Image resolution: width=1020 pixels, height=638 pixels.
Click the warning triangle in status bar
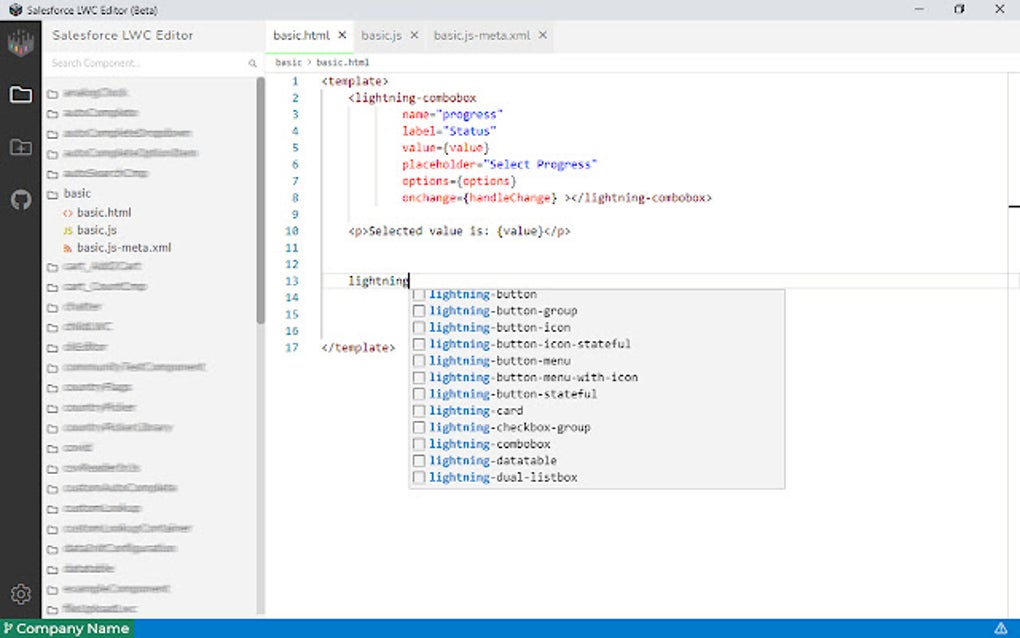pyautogui.click(x=1000, y=628)
